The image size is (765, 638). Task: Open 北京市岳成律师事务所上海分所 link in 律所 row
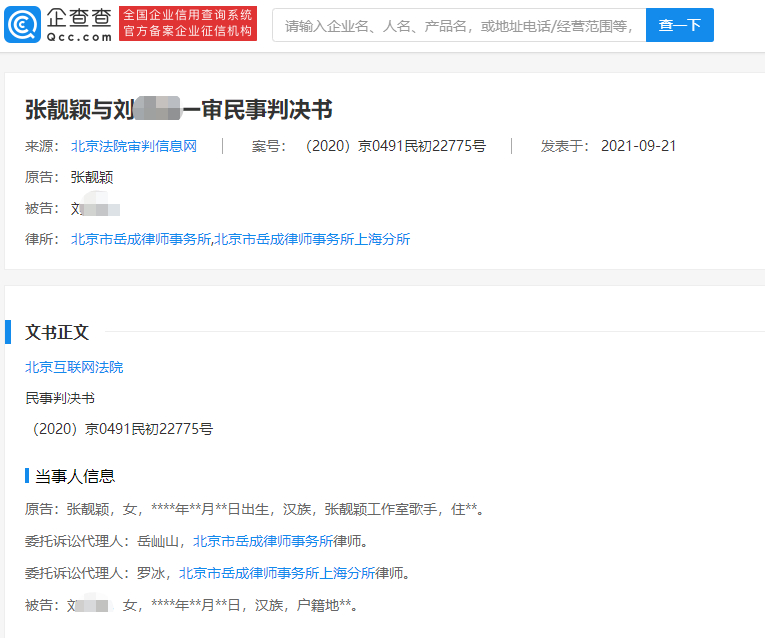[312, 239]
